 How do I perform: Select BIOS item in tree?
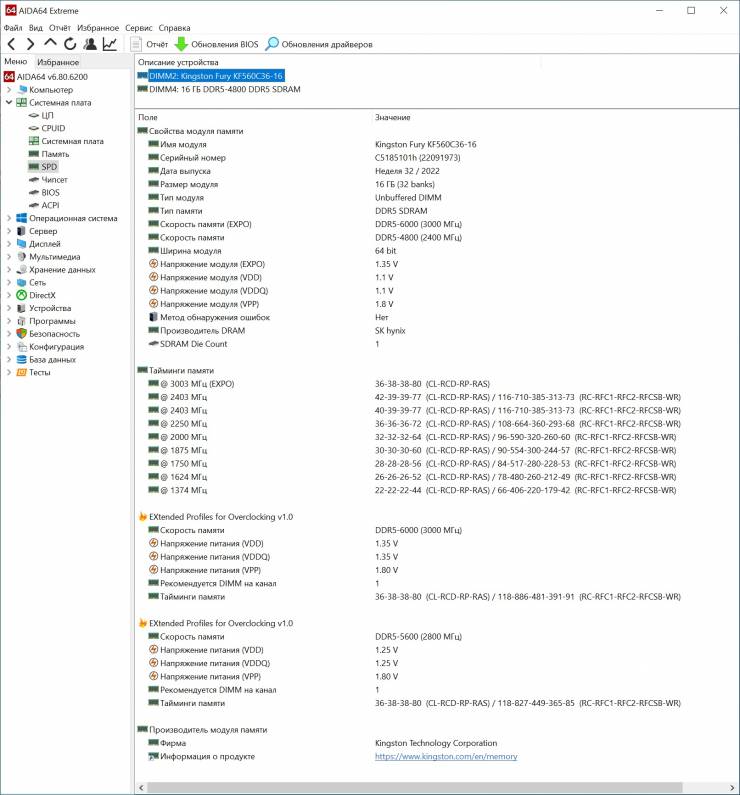tap(51, 193)
